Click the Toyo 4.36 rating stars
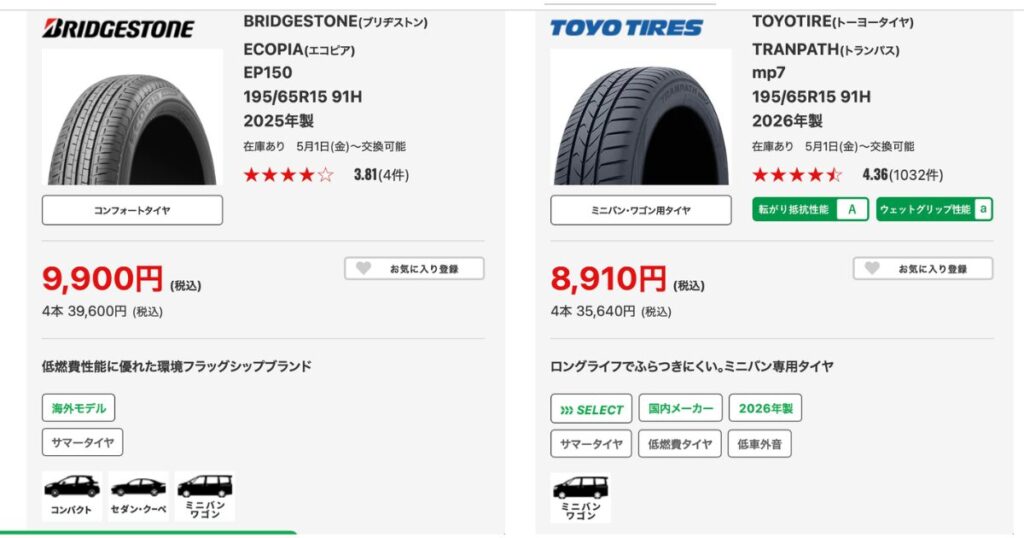Image resolution: width=1024 pixels, height=538 pixels. click(797, 175)
